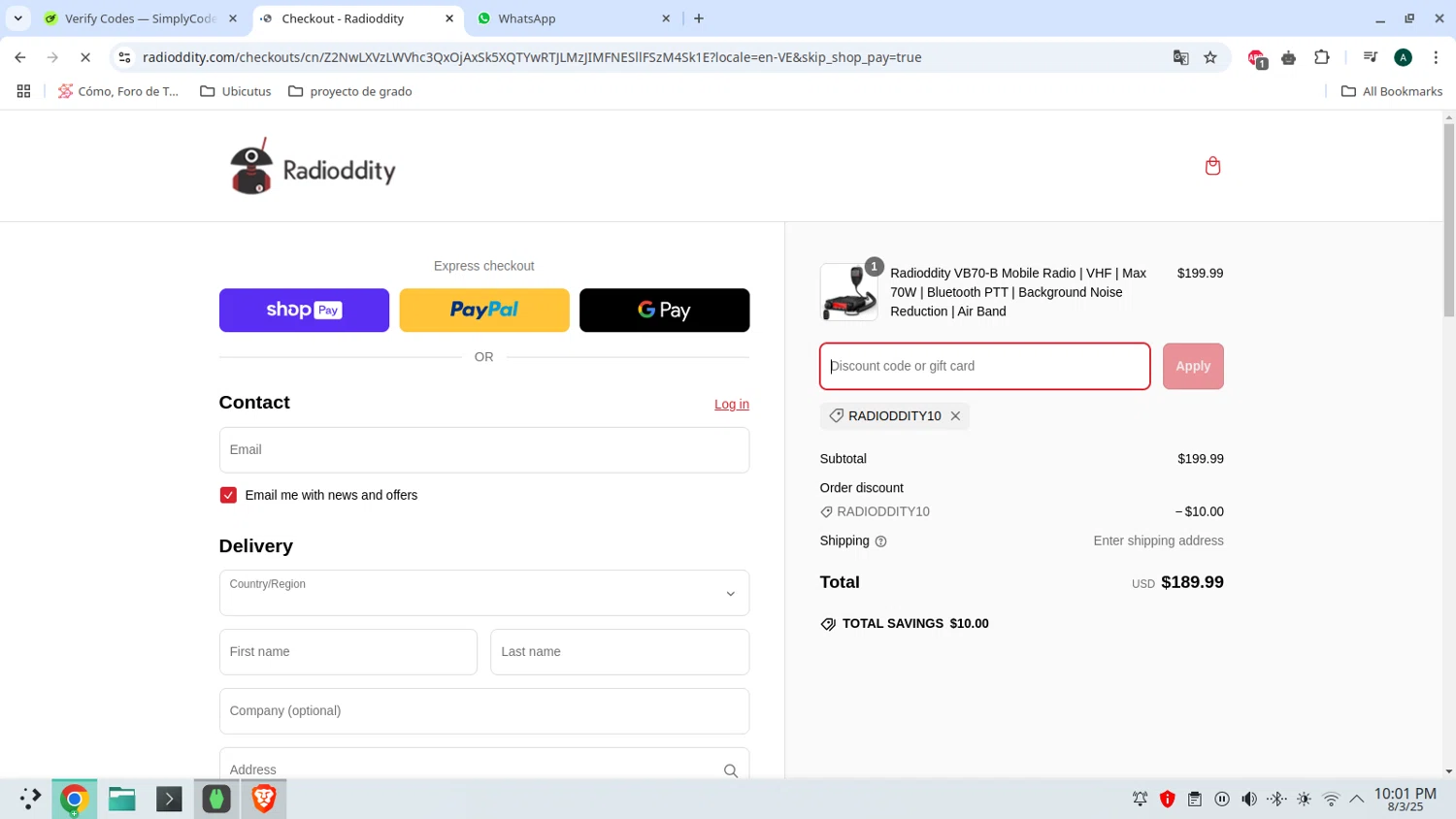Click the Company (optional) field
1456x819 pixels.
click(484, 711)
